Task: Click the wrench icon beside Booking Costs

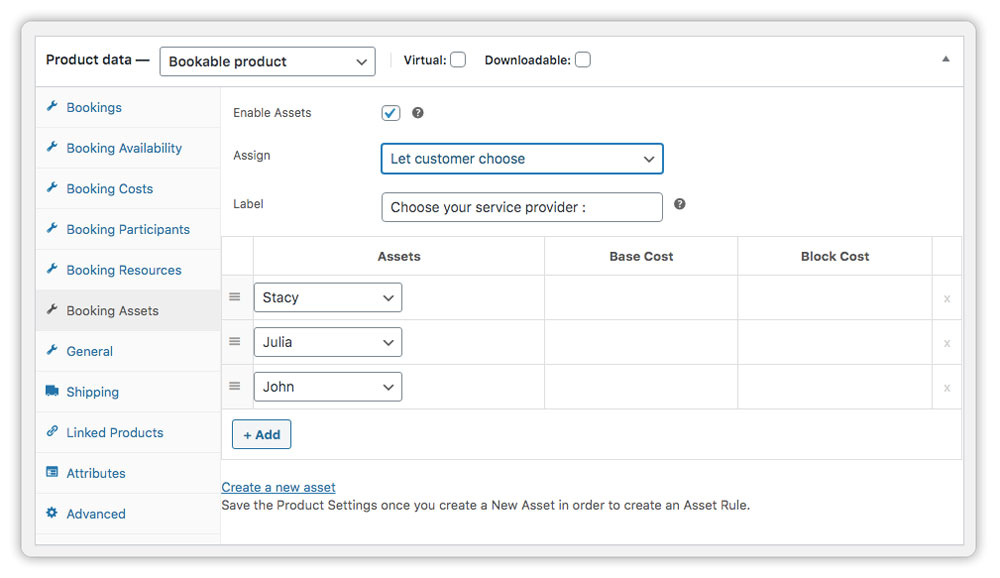Action: point(52,188)
